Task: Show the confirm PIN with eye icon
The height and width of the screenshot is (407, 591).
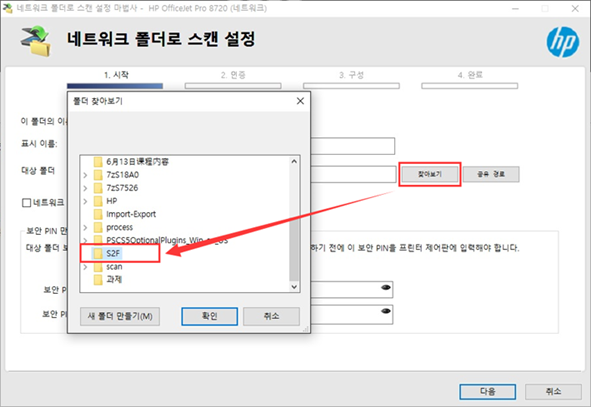Action: tap(386, 311)
